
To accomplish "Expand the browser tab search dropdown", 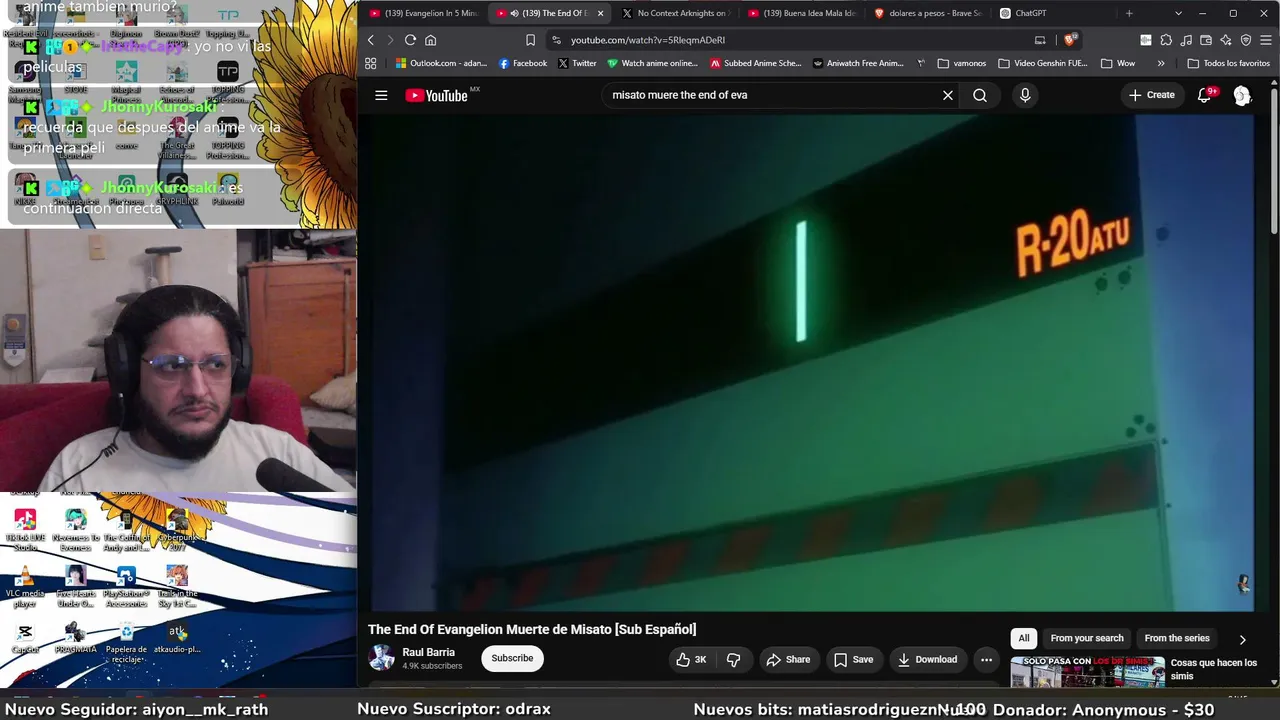I will [1178, 13].
